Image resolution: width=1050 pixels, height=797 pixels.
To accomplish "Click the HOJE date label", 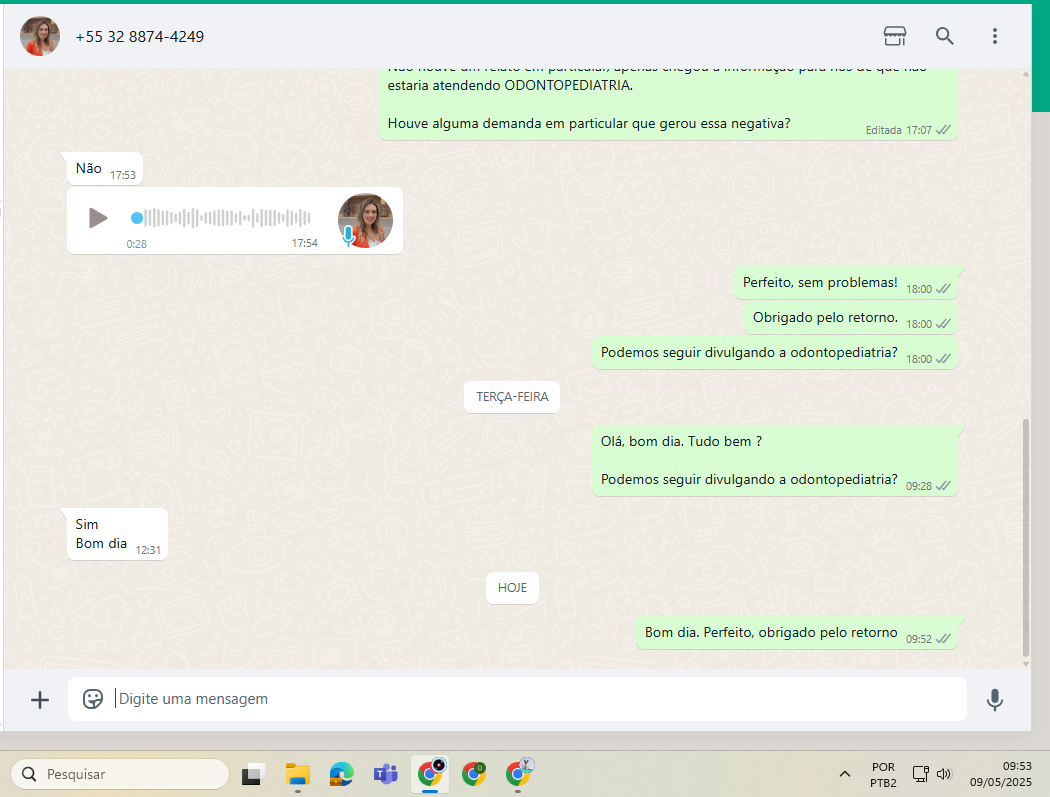I will (x=512, y=588).
